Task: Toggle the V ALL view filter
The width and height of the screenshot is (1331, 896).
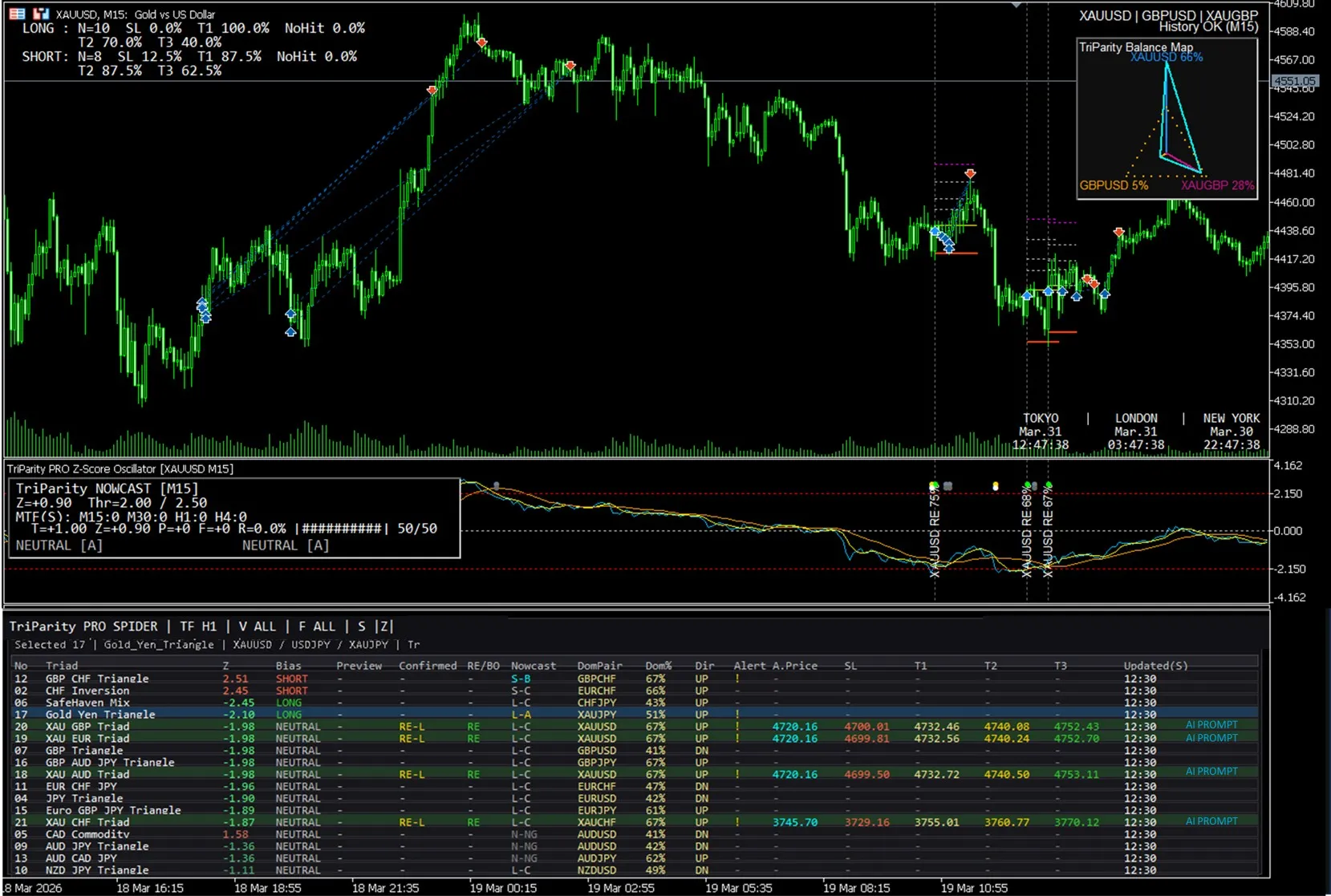Action: click(257, 626)
